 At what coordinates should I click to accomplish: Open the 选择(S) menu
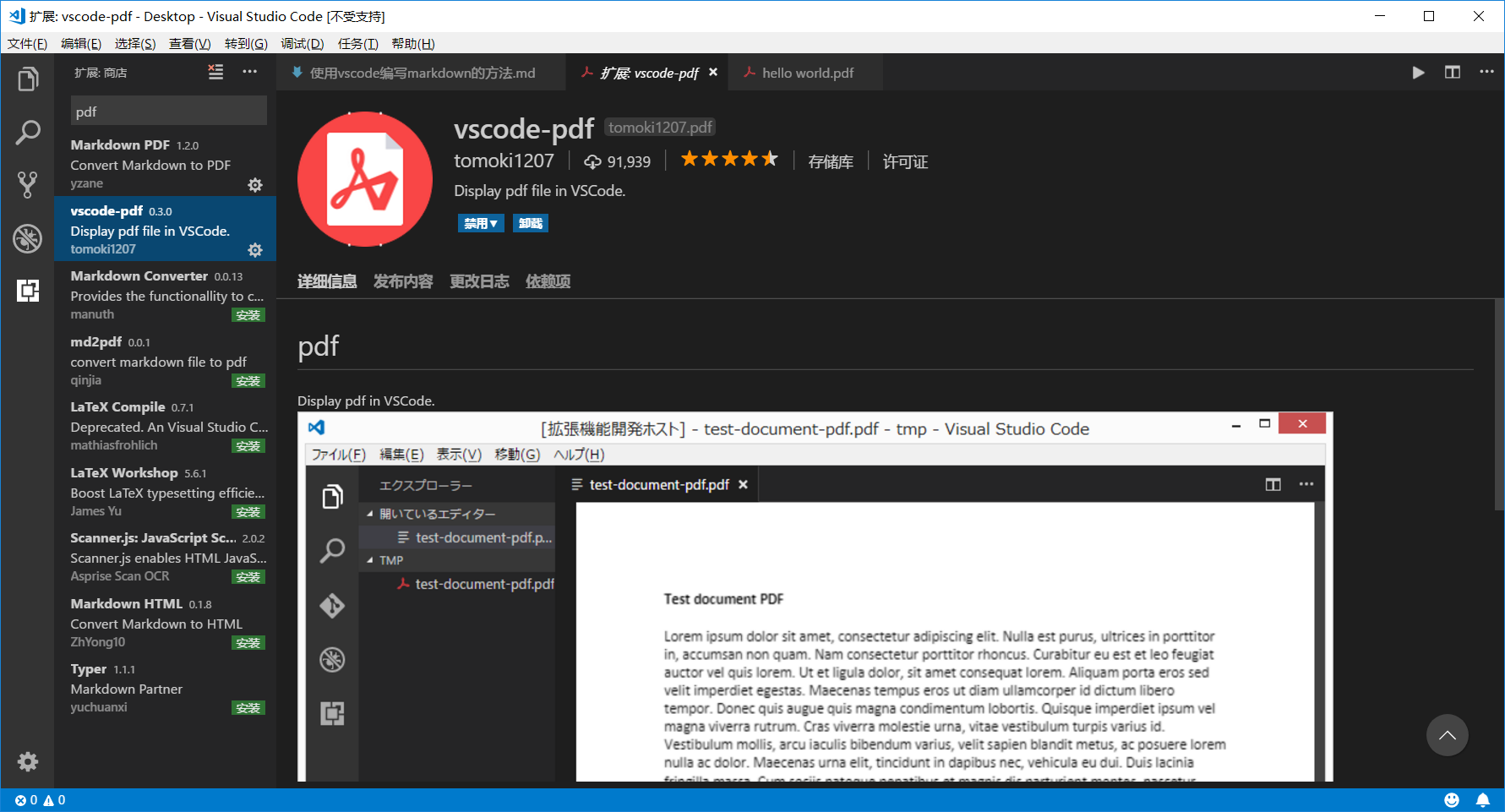(x=135, y=44)
